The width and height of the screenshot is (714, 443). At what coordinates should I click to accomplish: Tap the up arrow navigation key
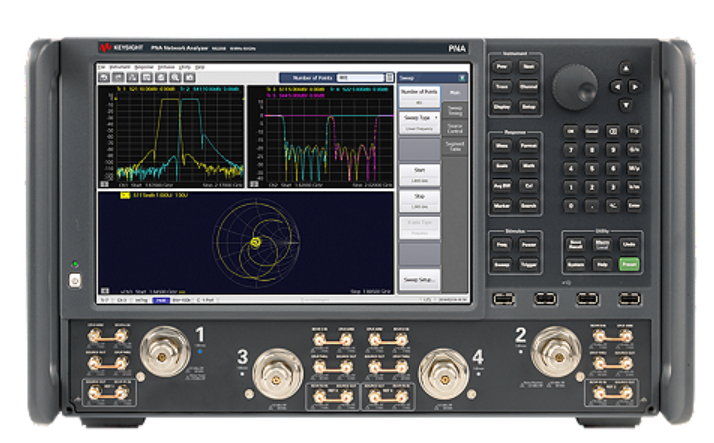pyautogui.click(x=626, y=68)
